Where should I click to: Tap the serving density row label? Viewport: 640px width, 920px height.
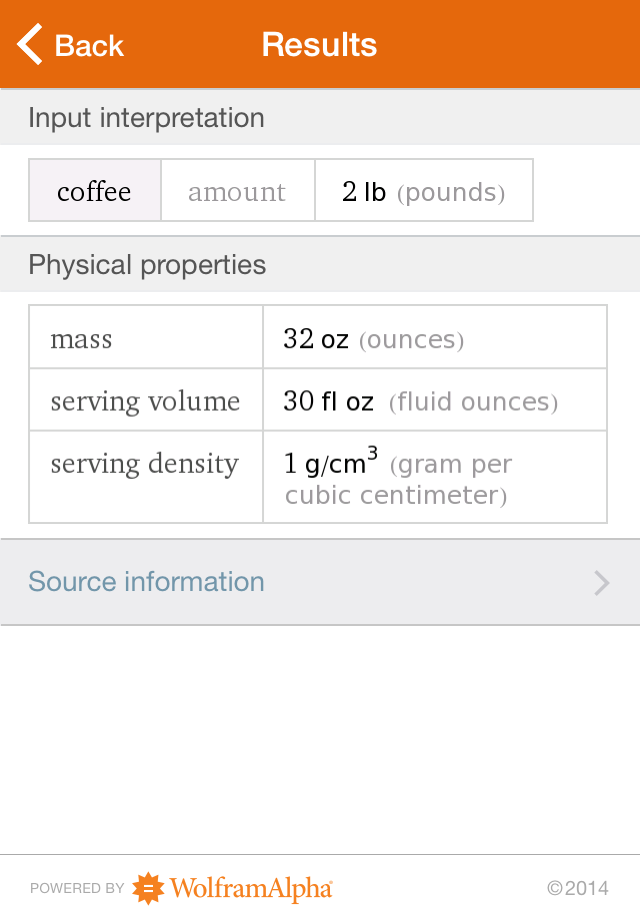pyautogui.click(x=144, y=464)
